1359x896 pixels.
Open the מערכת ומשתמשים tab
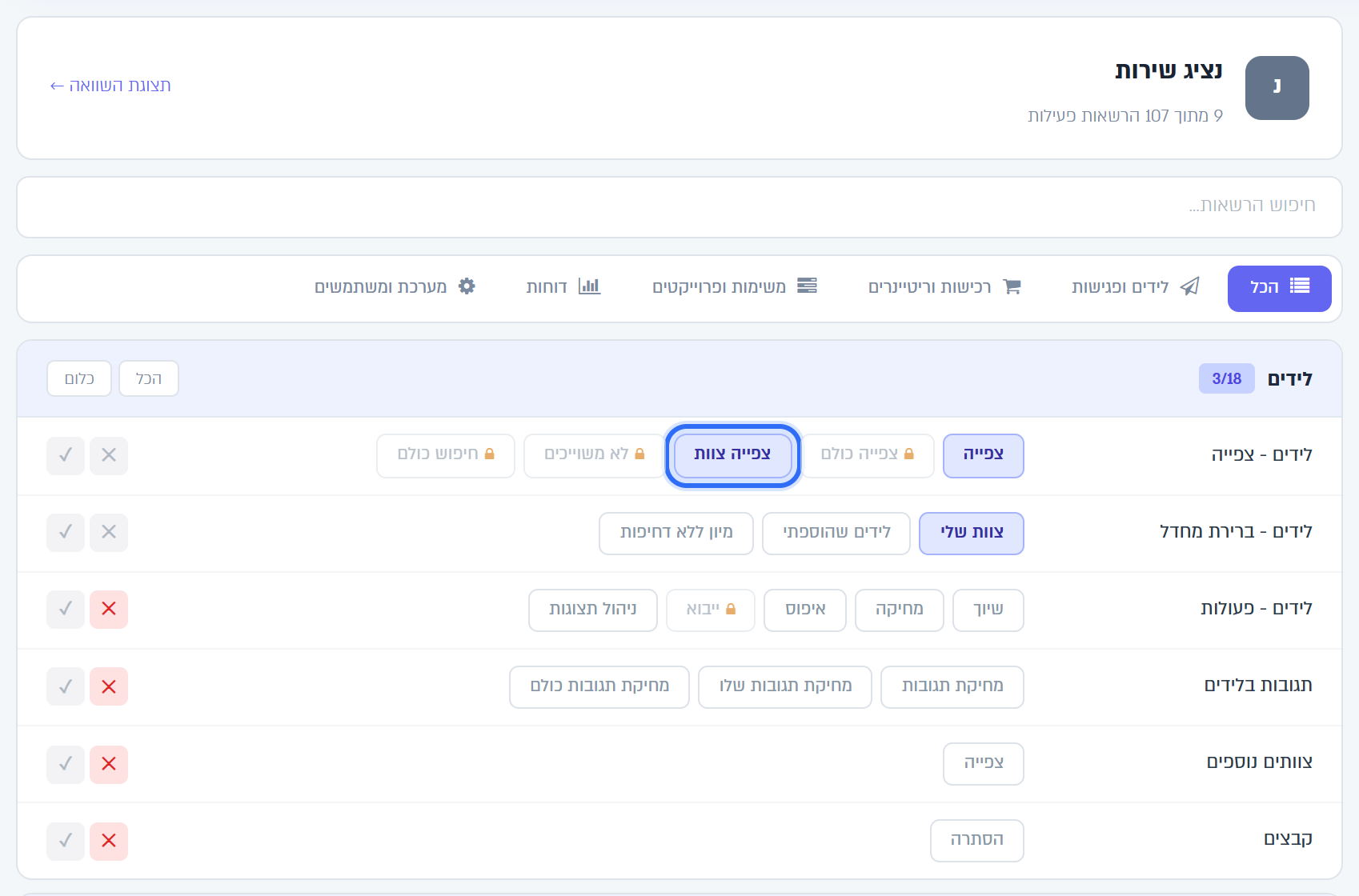click(x=395, y=287)
